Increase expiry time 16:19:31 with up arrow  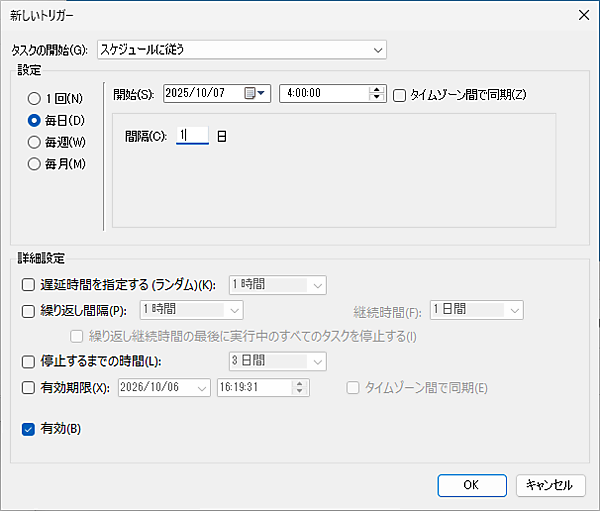(x=300, y=384)
